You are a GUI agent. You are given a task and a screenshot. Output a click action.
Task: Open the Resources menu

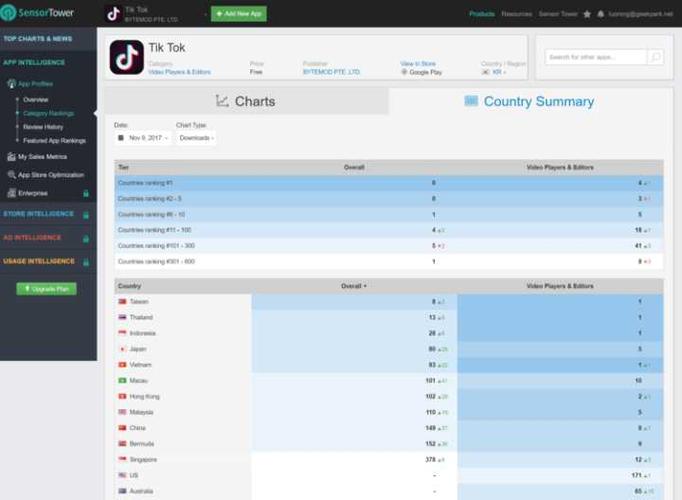pyautogui.click(x=516, y=14)
